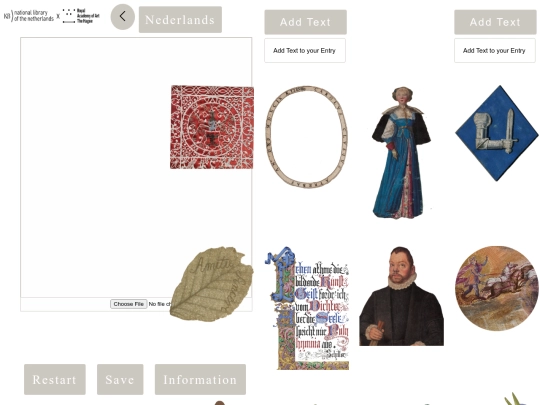Pick the oval inscription frame image

[307, 137]
